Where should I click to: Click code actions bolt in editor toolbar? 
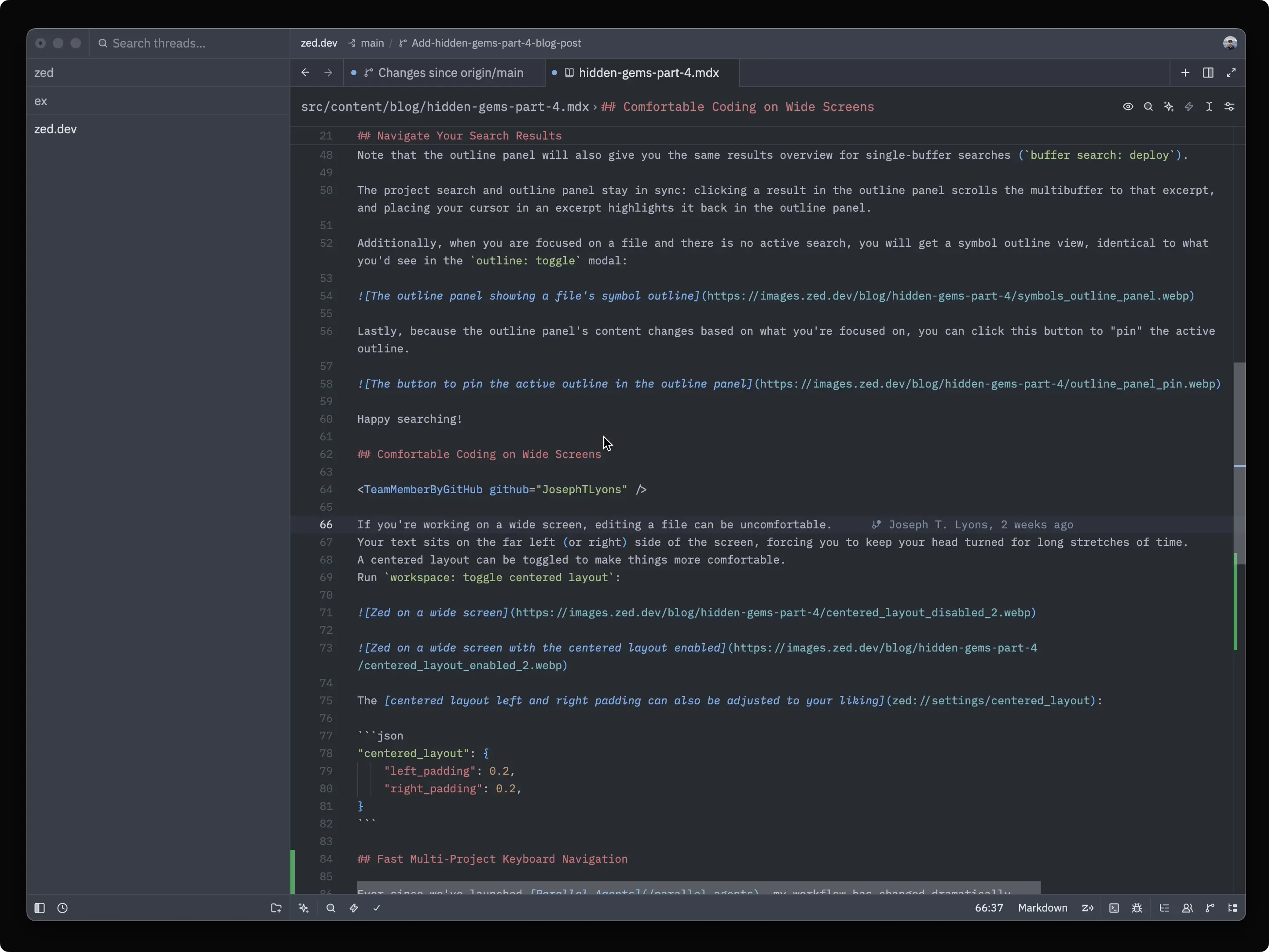pyautogui.click(x=1188, y=106)
